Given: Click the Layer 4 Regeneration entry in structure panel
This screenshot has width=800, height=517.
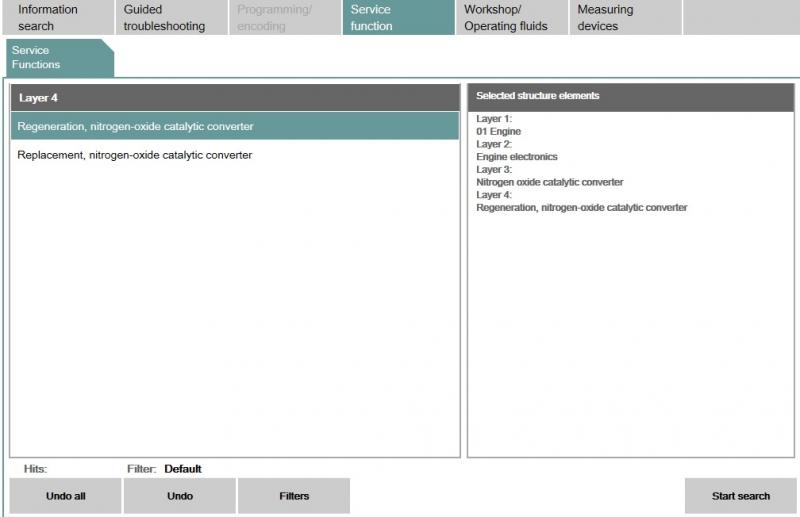Looking at the screenshot, I should pyautogui.click(x=581, y=208).
